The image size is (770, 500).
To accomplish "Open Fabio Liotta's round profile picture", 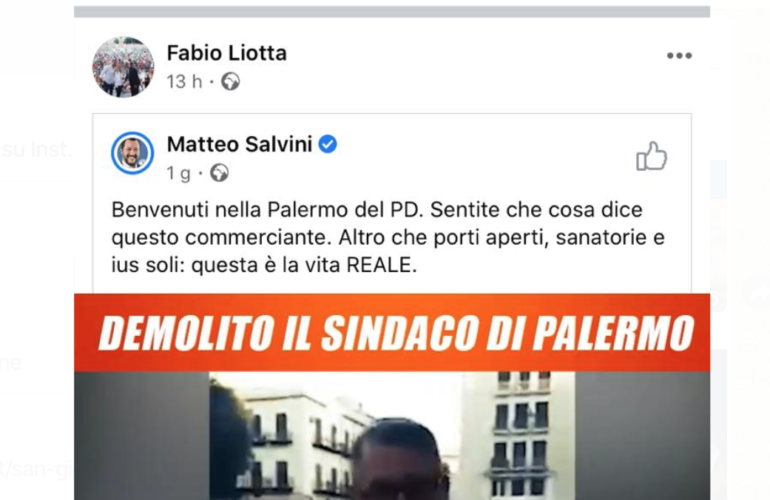I will click(123, 67).
